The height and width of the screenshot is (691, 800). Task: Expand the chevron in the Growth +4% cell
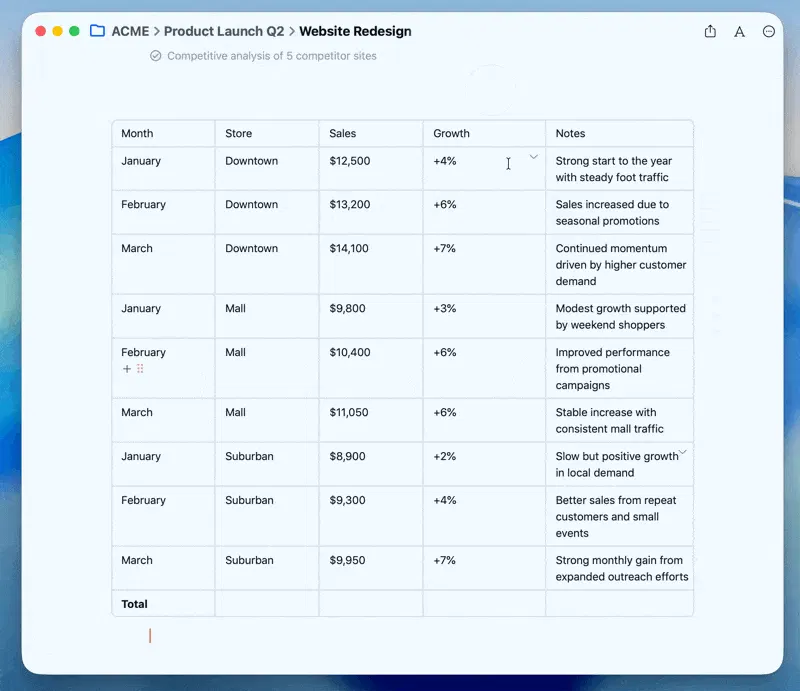click(533, 157)
